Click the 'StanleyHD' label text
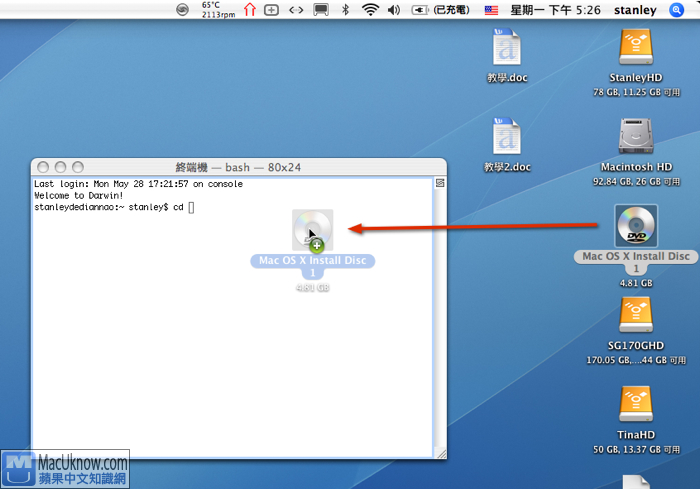This screenshot has width=700, height=489. (x=636, y=77)
